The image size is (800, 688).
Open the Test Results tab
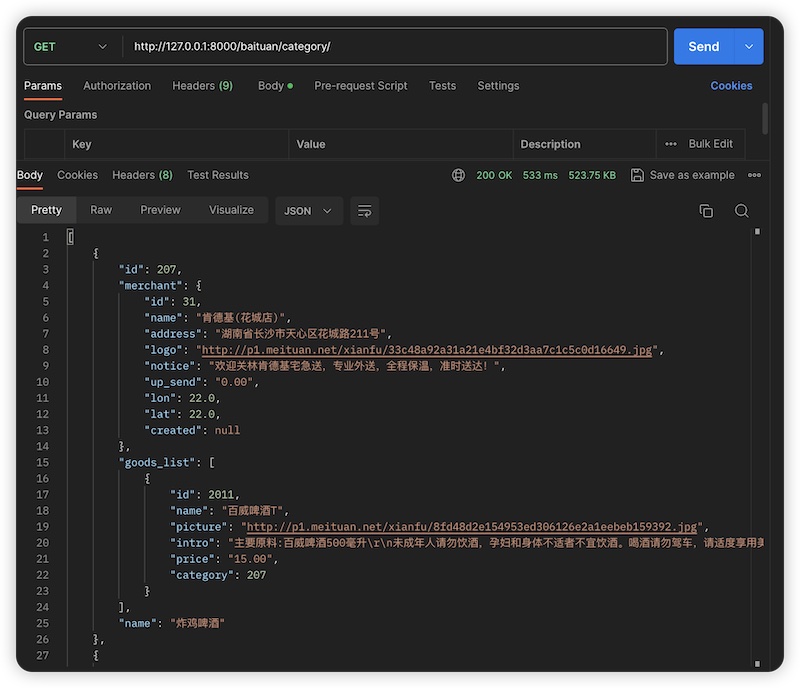pyautogui.click(x=218, y=175)
